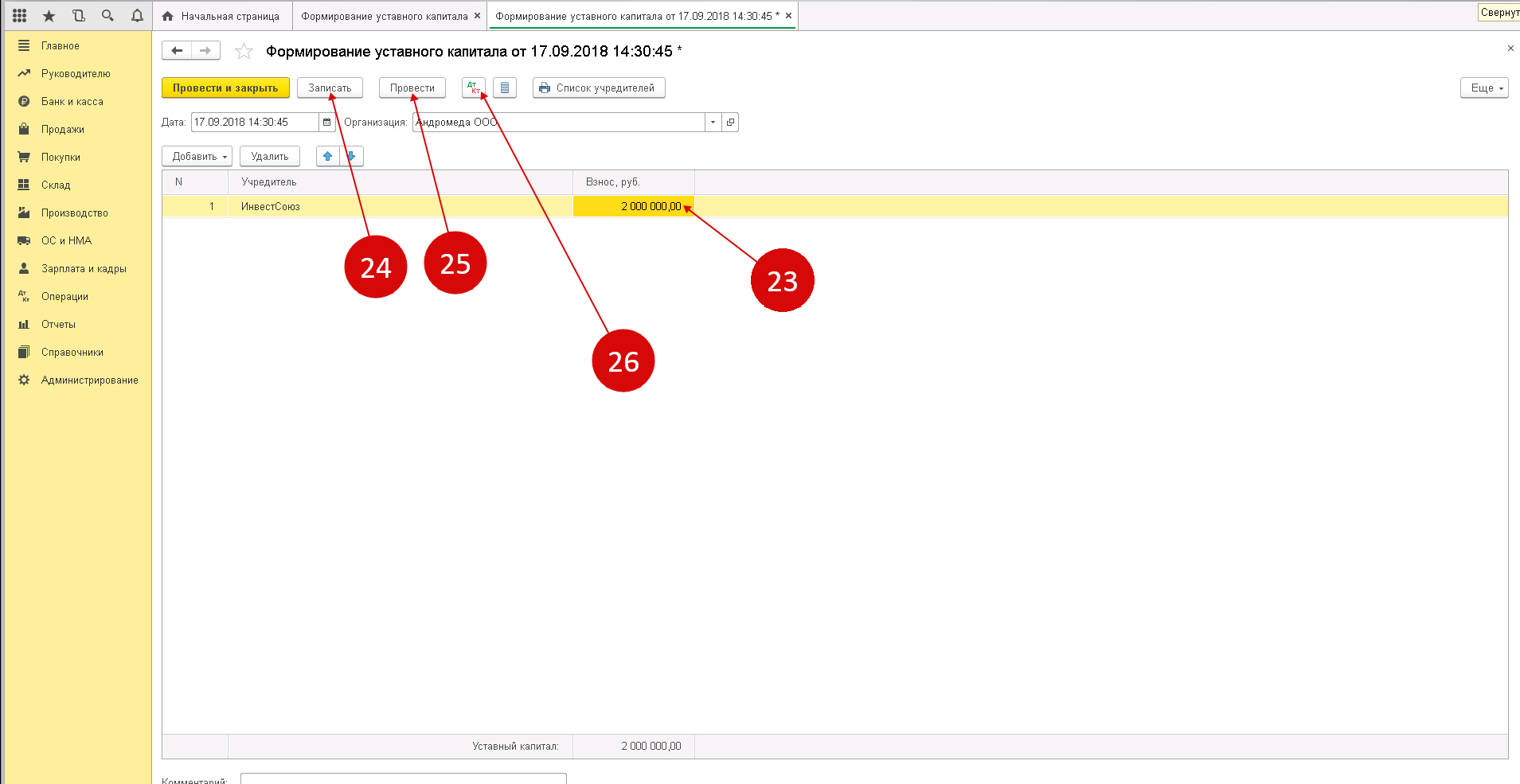The width and height of the screenshot is (1520, 784).
Task: Expand the Добавить dropdown
Action: pos(197,156)
